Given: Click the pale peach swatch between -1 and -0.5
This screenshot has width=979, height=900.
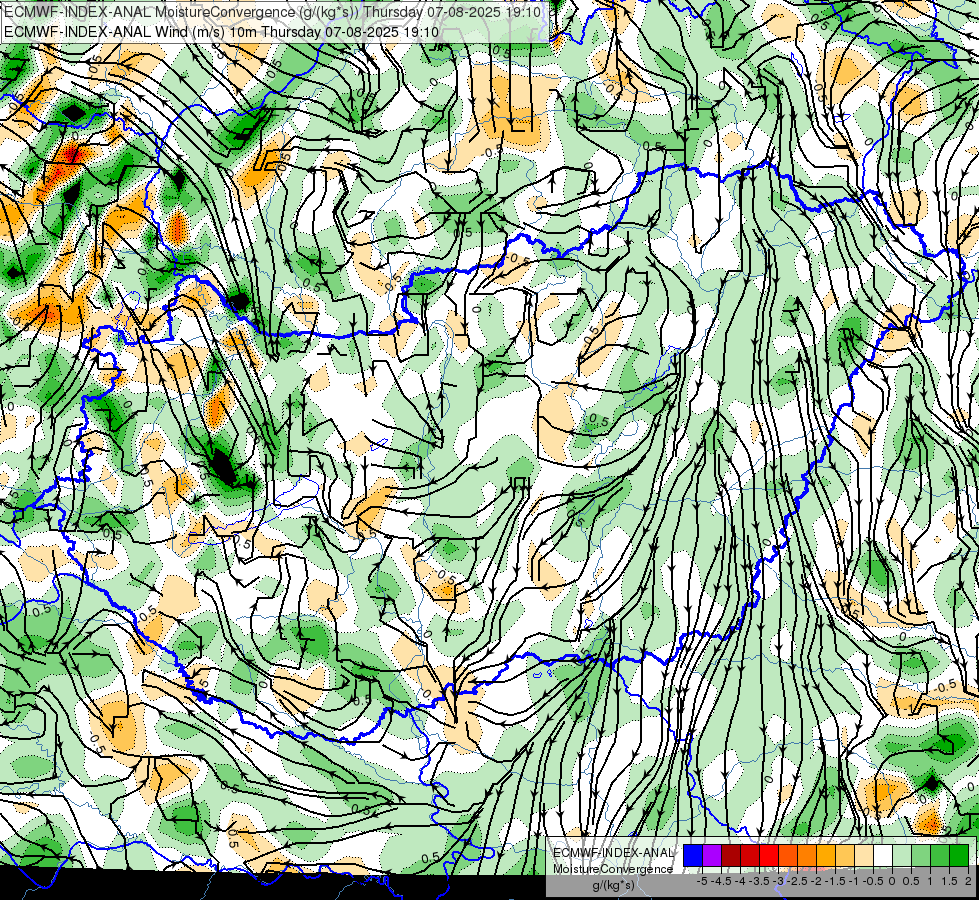Looking at the screenshot, I should (x=864, y=856).
